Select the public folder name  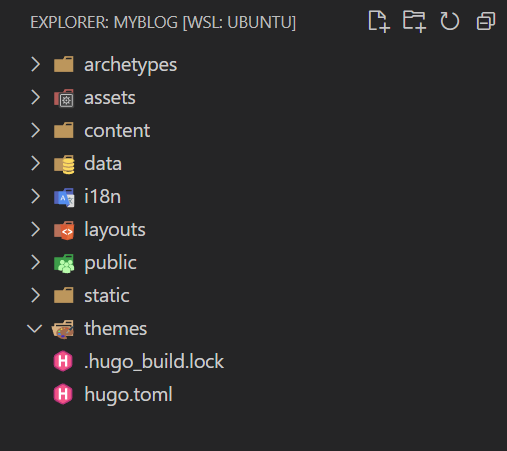110,263
